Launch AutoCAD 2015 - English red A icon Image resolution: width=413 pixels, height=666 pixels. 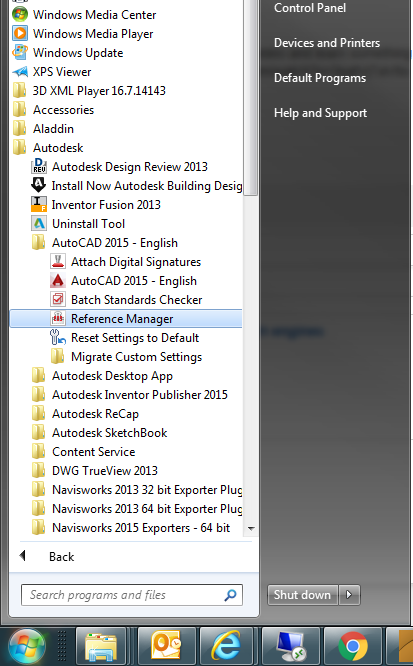58,281
